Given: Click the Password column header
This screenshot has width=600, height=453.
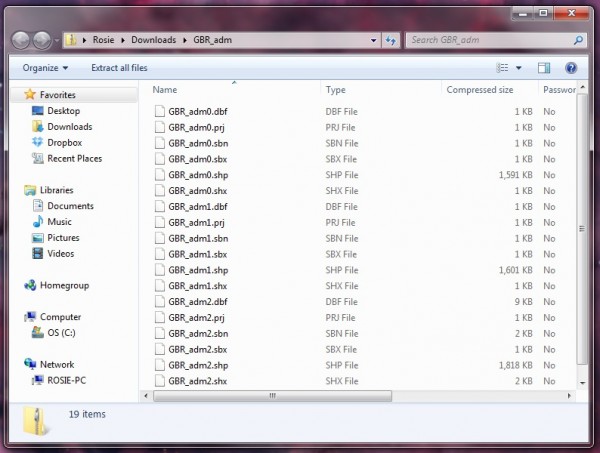Looking at the screenshot, I should coord(559,90).
